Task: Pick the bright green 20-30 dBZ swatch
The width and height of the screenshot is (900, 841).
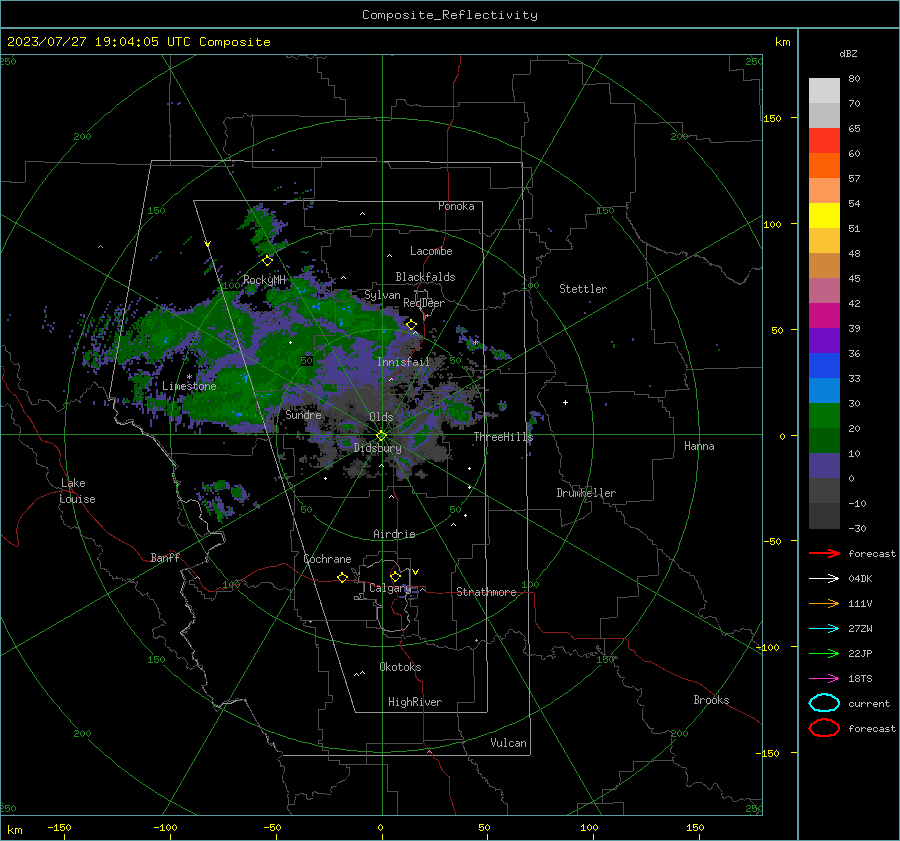Action: point(824,415)
